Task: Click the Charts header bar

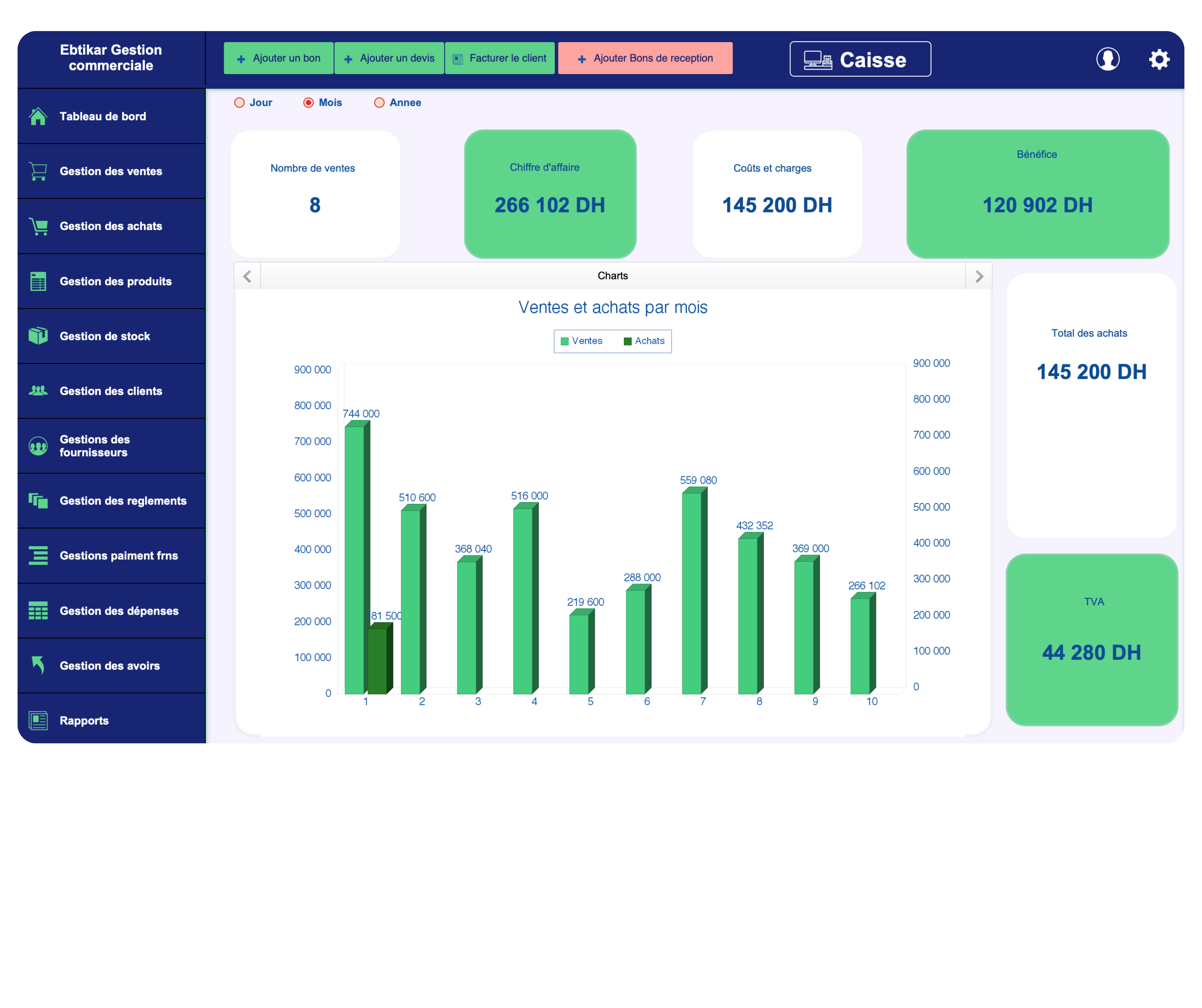Action: 612,275
